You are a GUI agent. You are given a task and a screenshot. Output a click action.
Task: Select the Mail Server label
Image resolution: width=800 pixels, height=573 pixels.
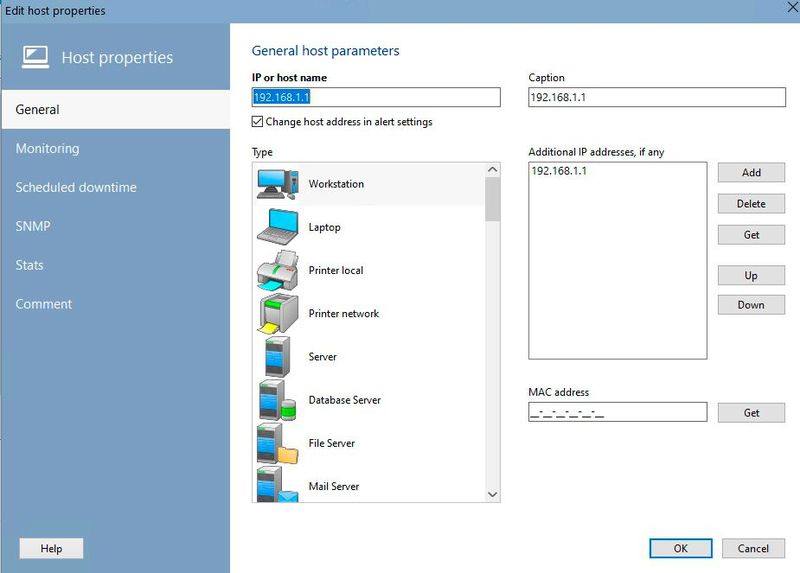[x=334, y=486]
